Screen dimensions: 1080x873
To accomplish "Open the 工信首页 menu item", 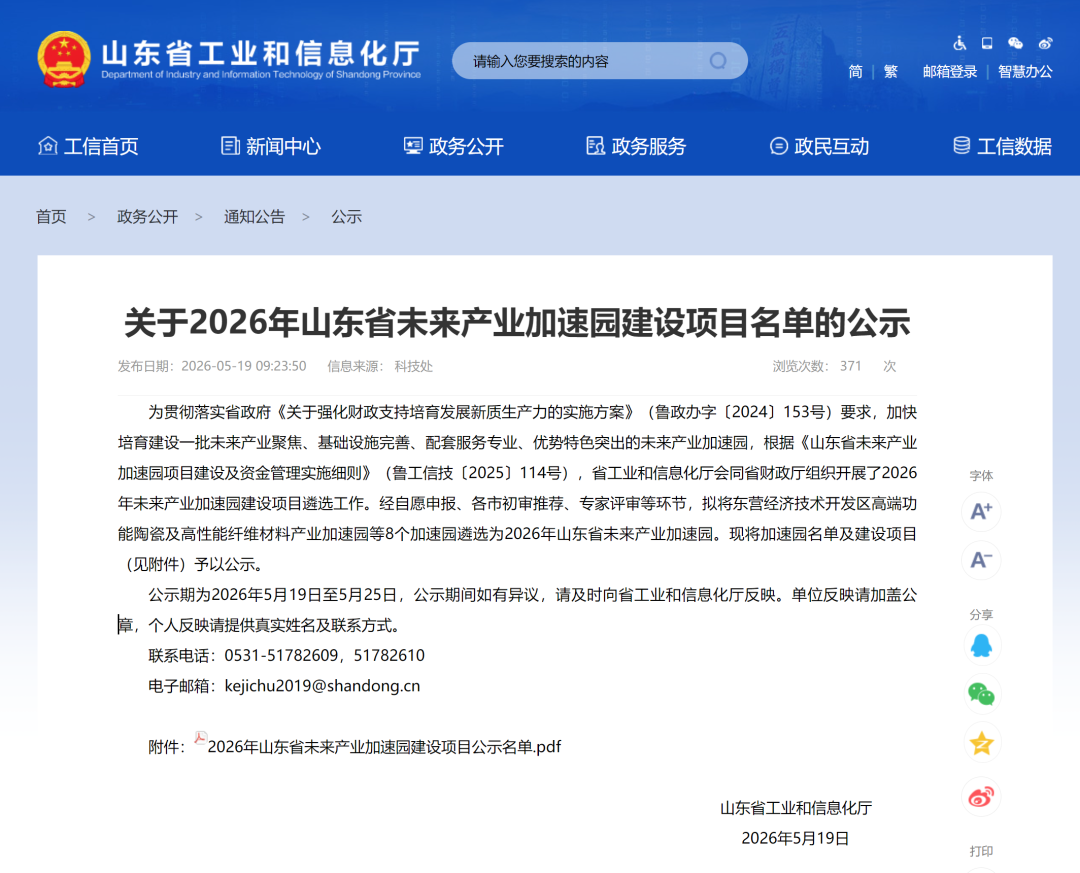I will (101, 146).
